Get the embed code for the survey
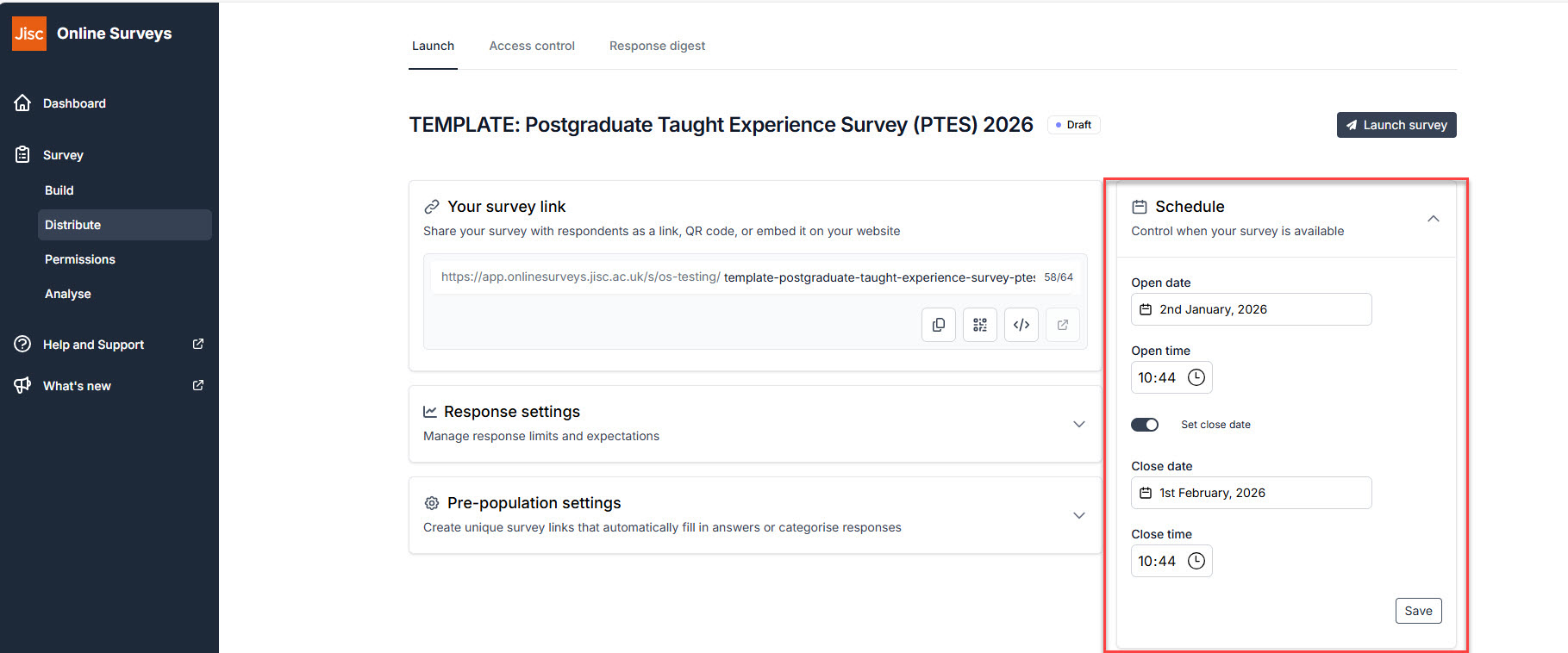This screenshot has height=653, width=1568. [1021, 325]
